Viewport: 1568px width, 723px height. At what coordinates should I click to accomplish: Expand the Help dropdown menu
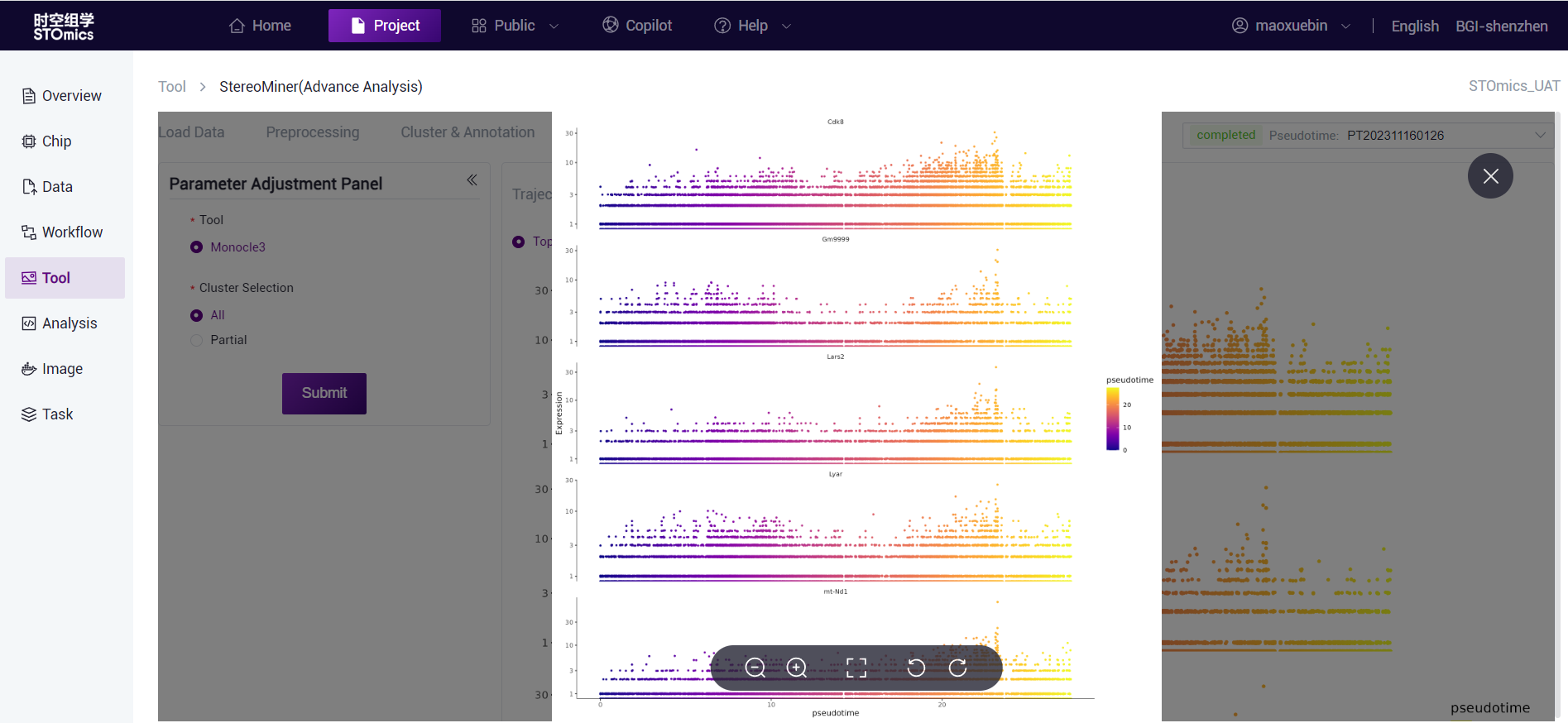pyautogui.click(x=753, y=26)
